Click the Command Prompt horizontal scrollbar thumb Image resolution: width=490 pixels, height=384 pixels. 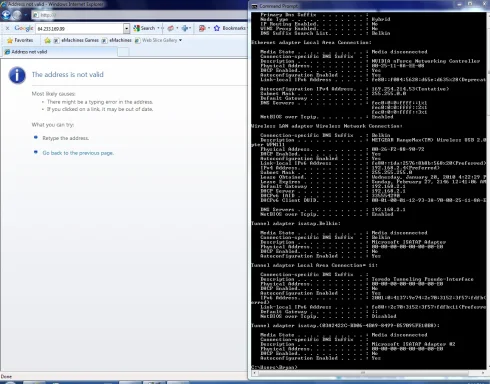click(362, 373)
